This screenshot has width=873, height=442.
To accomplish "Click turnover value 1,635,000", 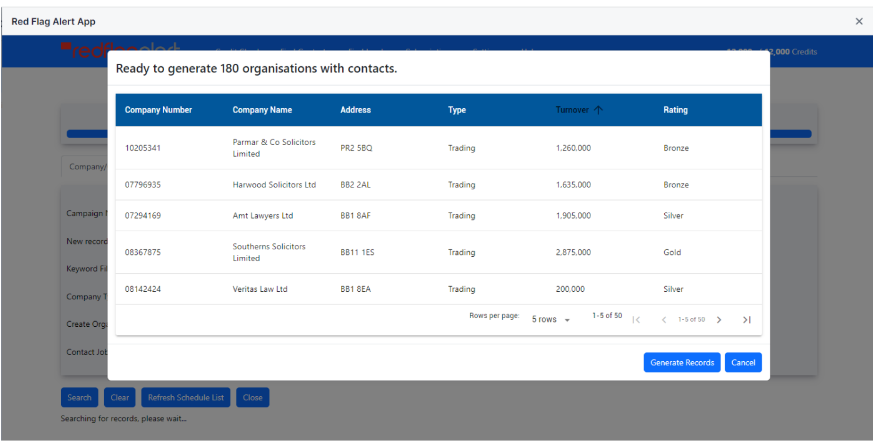I will (573, 185).
